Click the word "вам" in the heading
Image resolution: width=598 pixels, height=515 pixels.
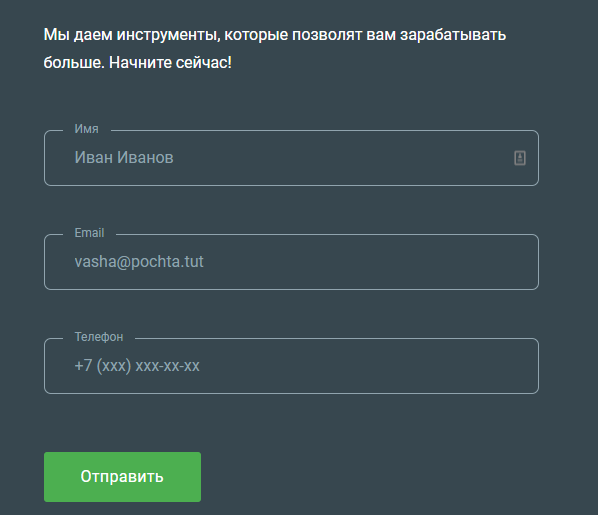[381, 35]
